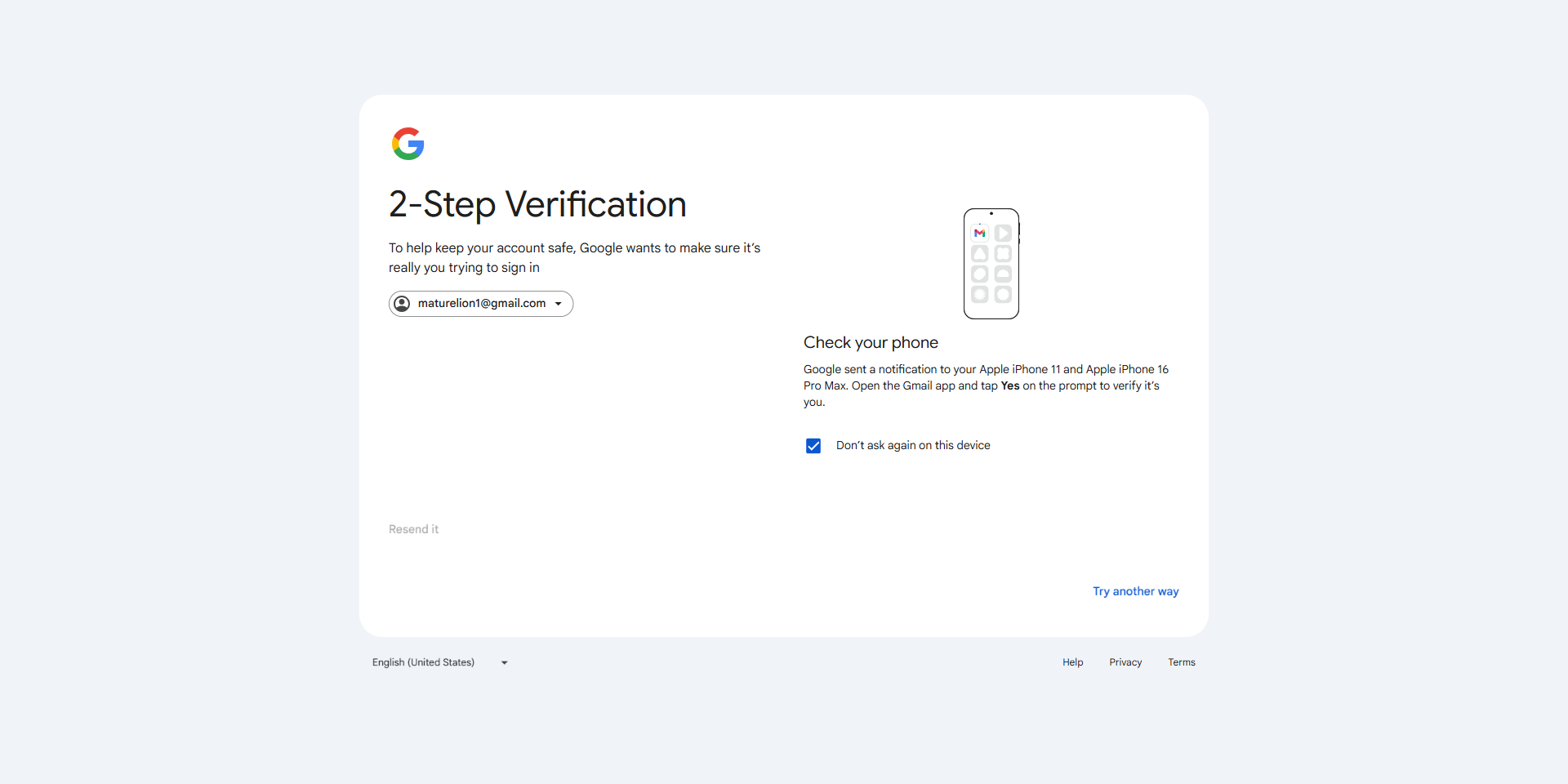
Task: Expand the language arrow in the footer
Action: 505,662
